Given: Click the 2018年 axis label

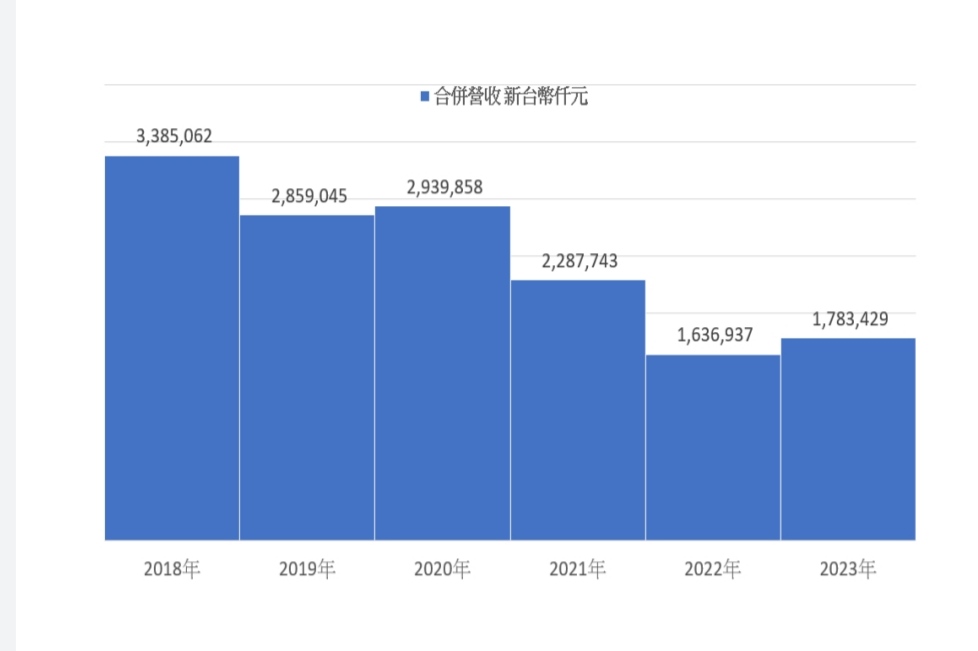Looking at the screenshot, I should (172, 569).
